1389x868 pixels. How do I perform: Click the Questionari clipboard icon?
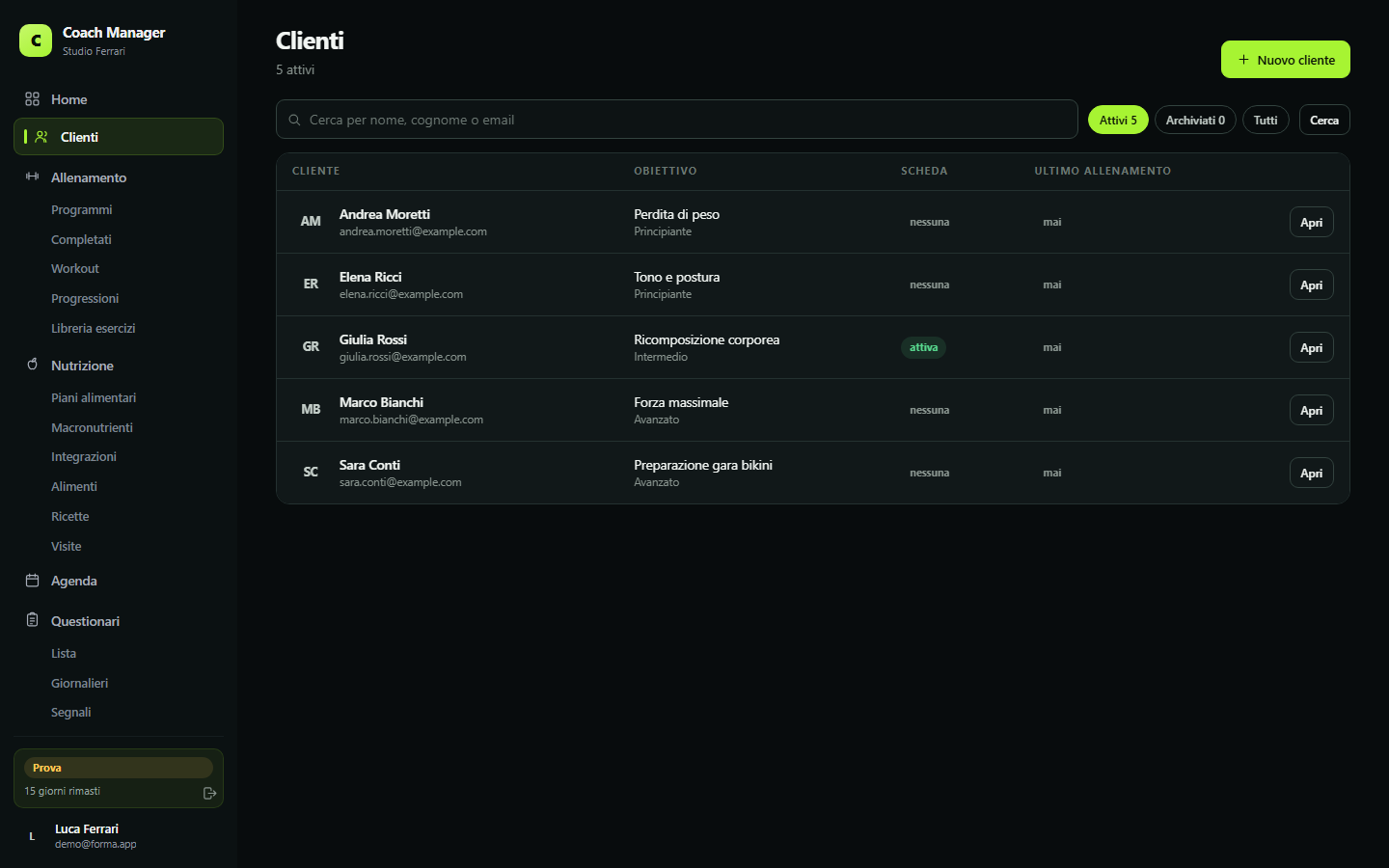click(x=32, y=620)
